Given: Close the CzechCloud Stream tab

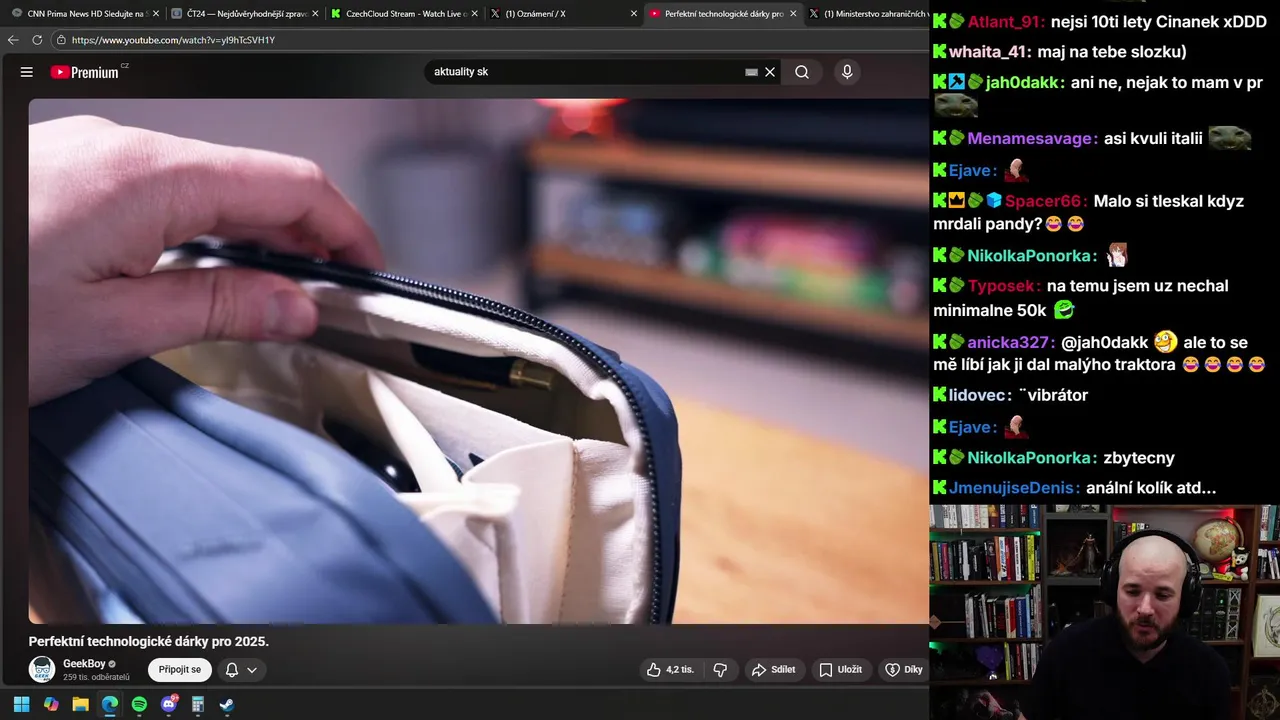Looking at the screenshot, I should coord(474,14).
